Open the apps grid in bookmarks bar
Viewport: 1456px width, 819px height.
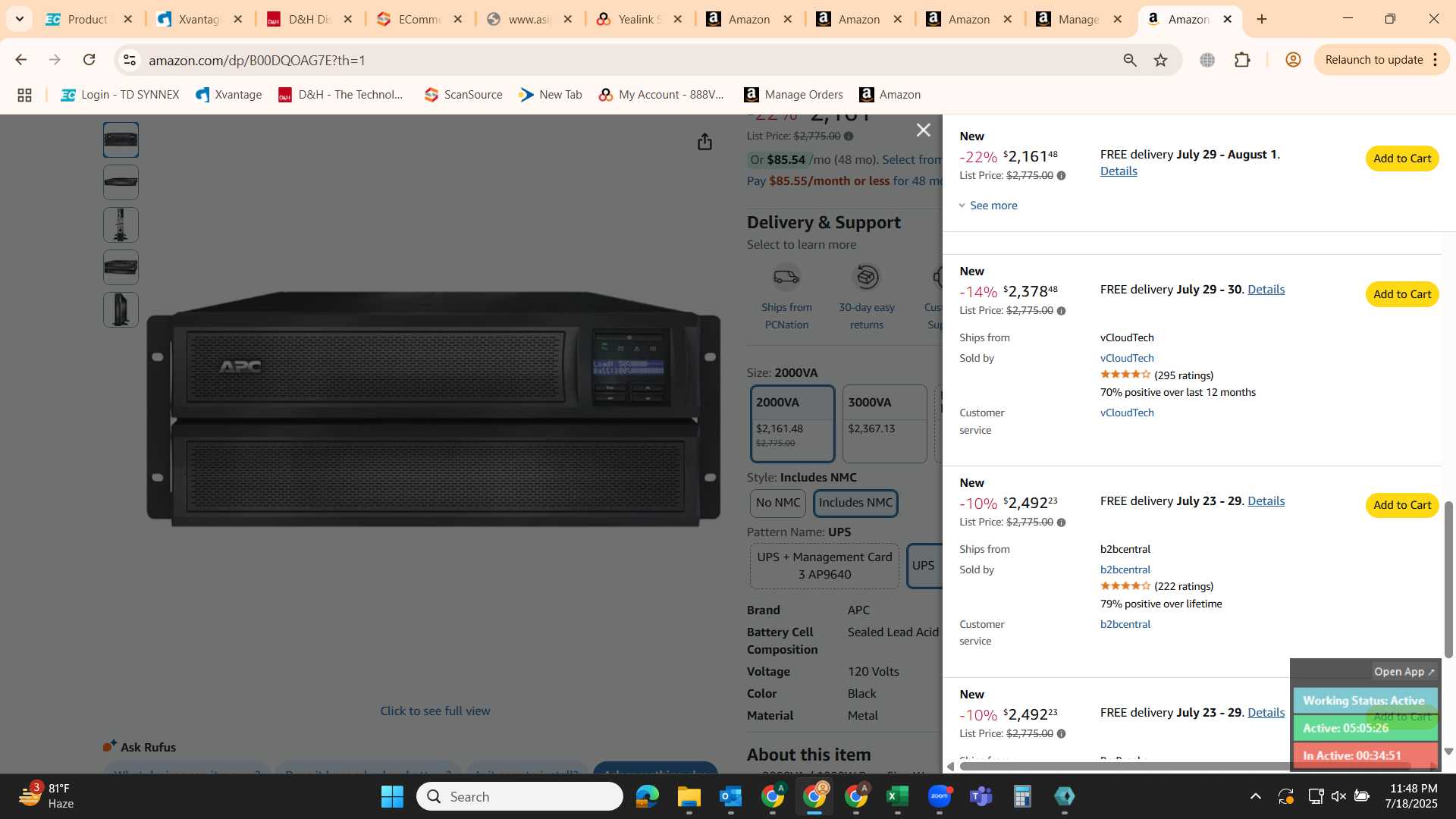(24, 95)
